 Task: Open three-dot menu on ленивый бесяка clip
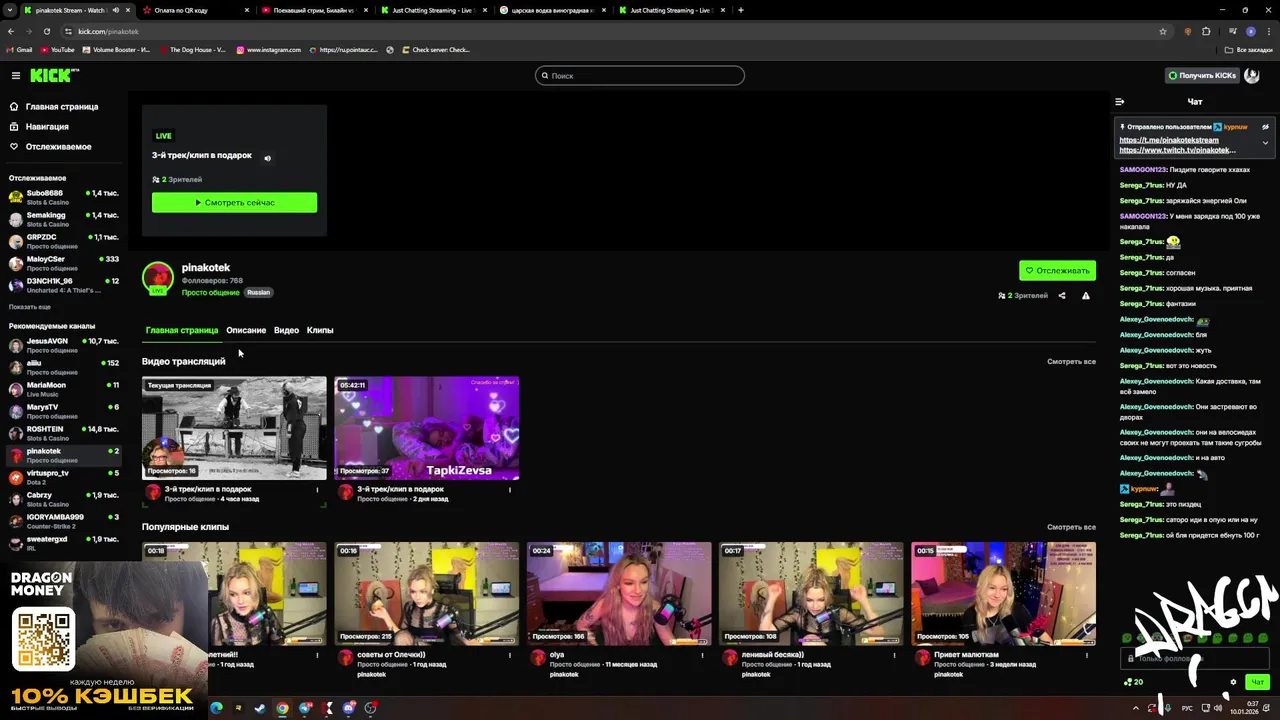pos(895,656)
